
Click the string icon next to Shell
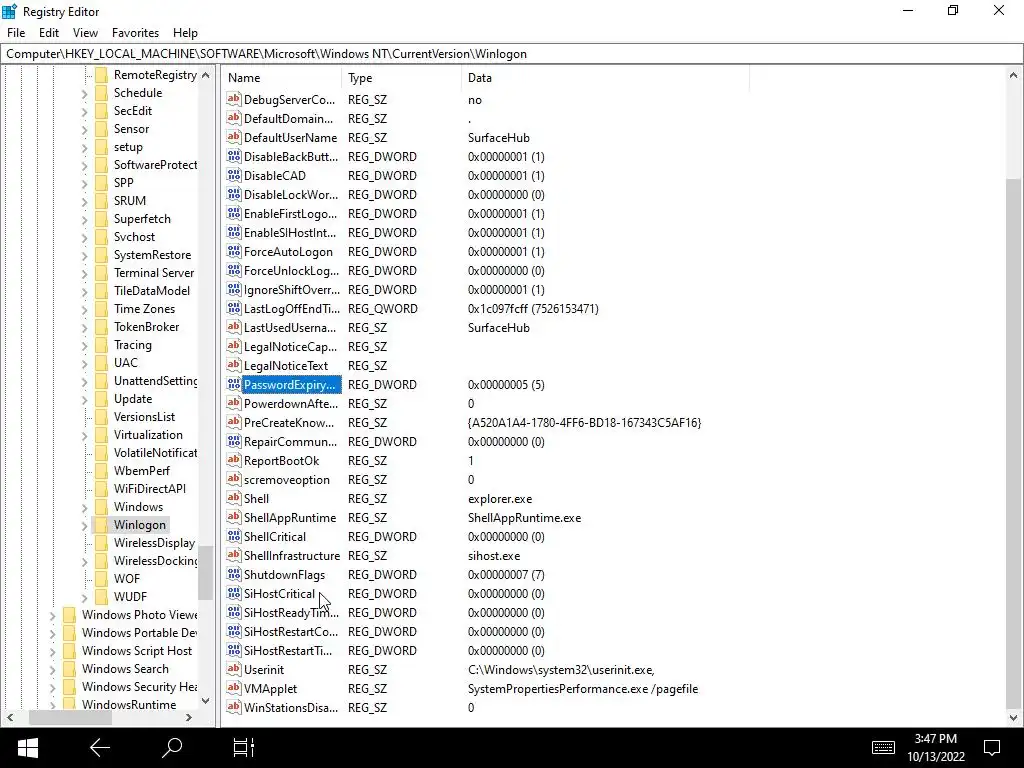(234, 498)
